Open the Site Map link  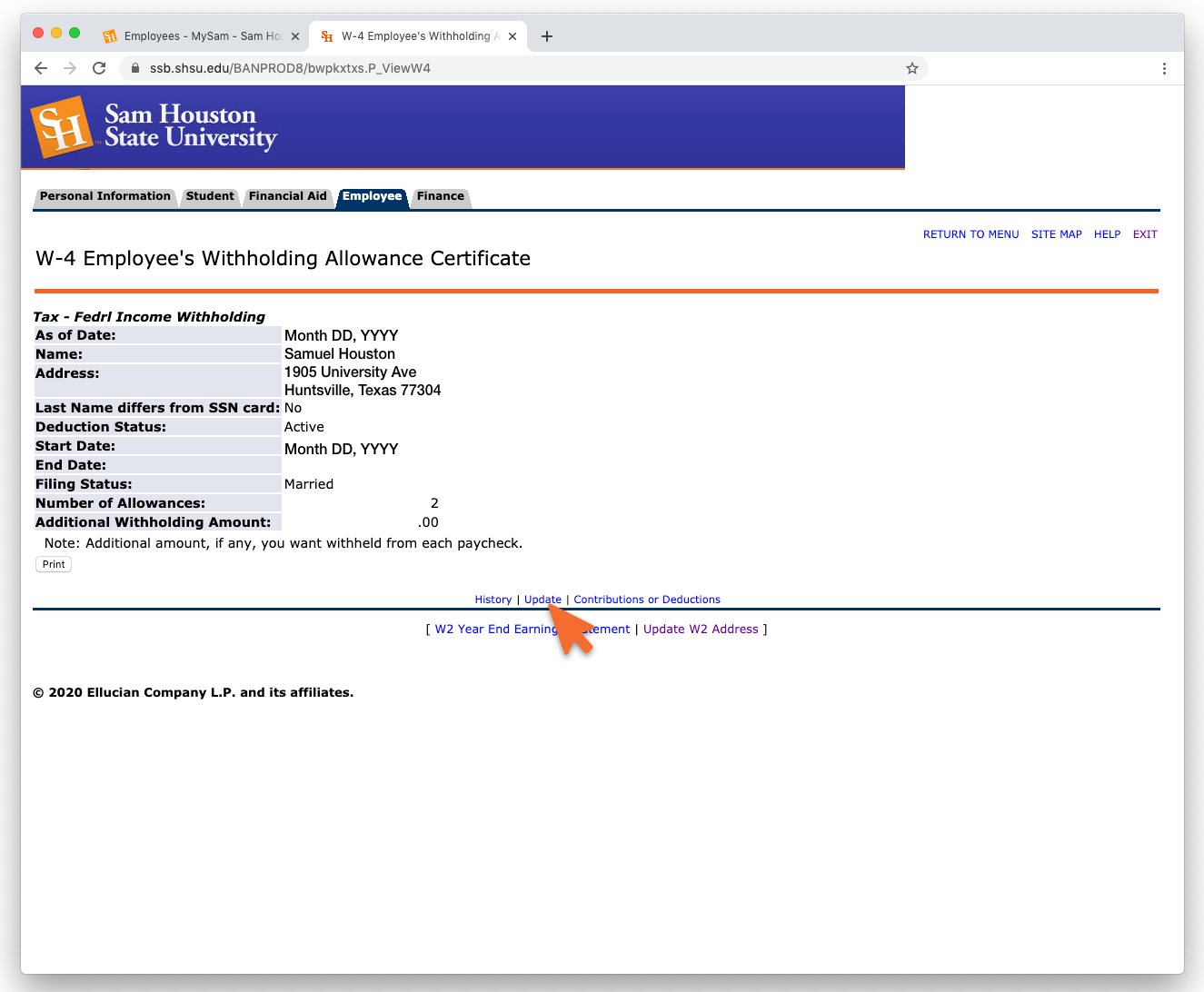tap(1056, 234)
